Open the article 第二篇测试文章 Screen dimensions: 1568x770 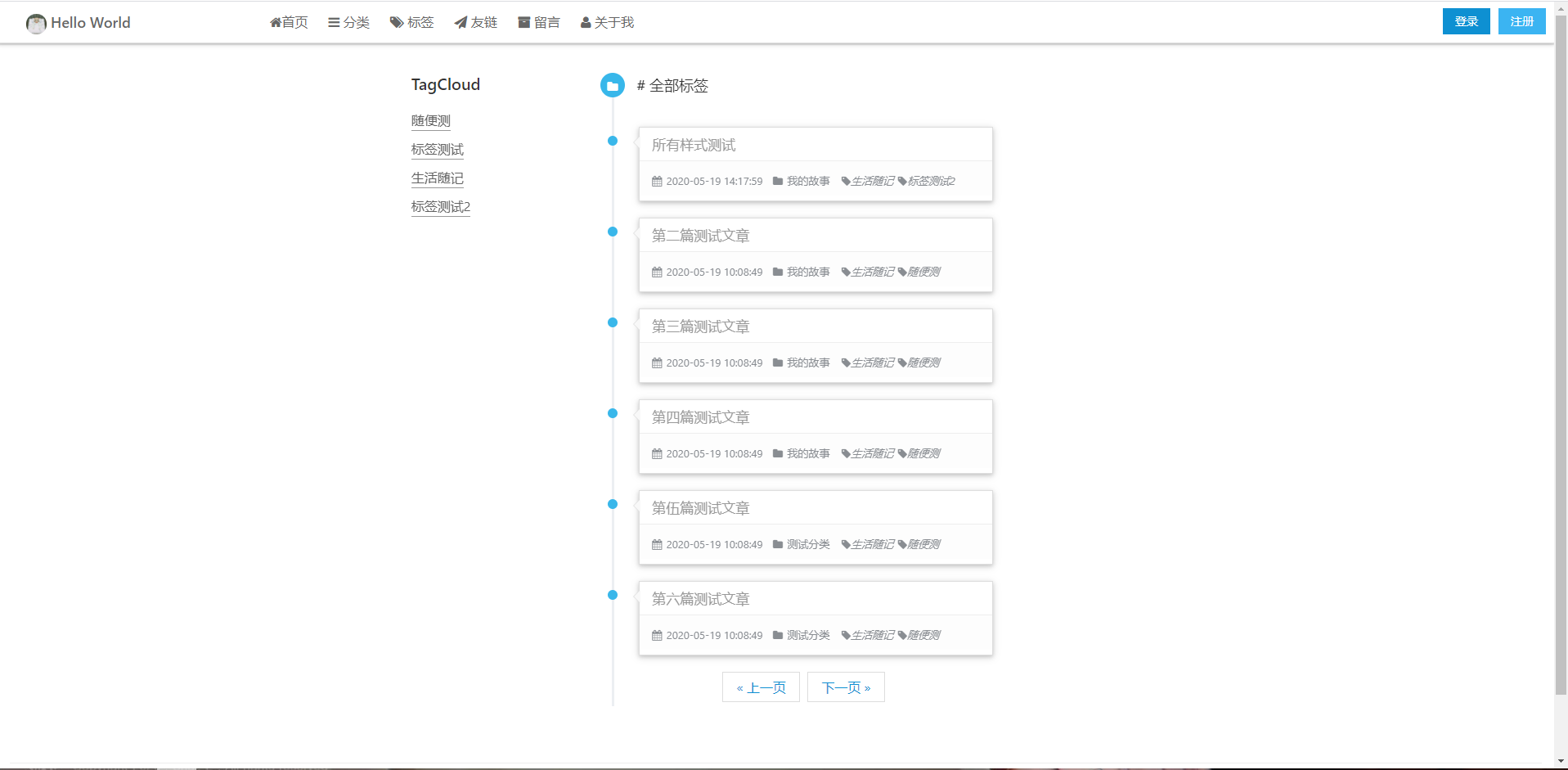(700, 236)
